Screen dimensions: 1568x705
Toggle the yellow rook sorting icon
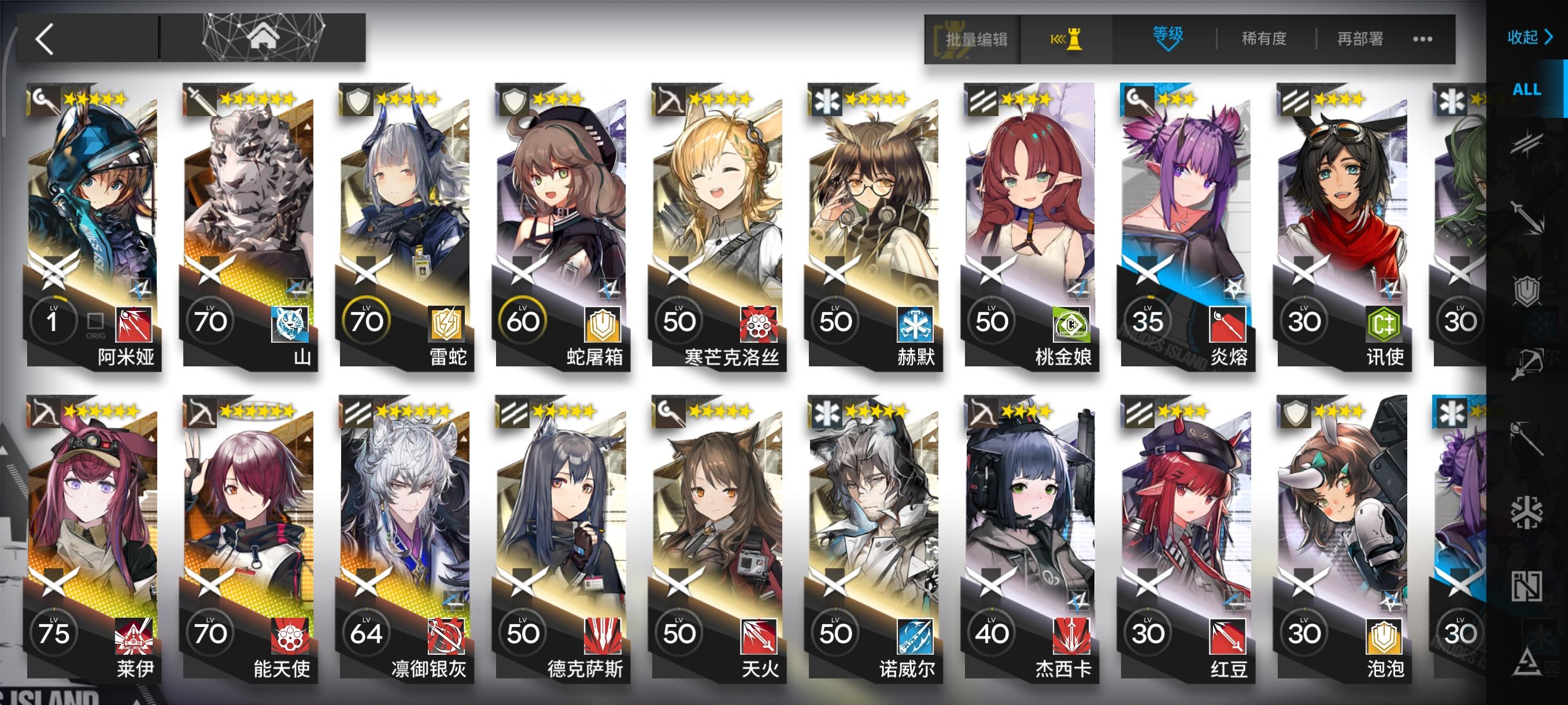coord(1066,39)
